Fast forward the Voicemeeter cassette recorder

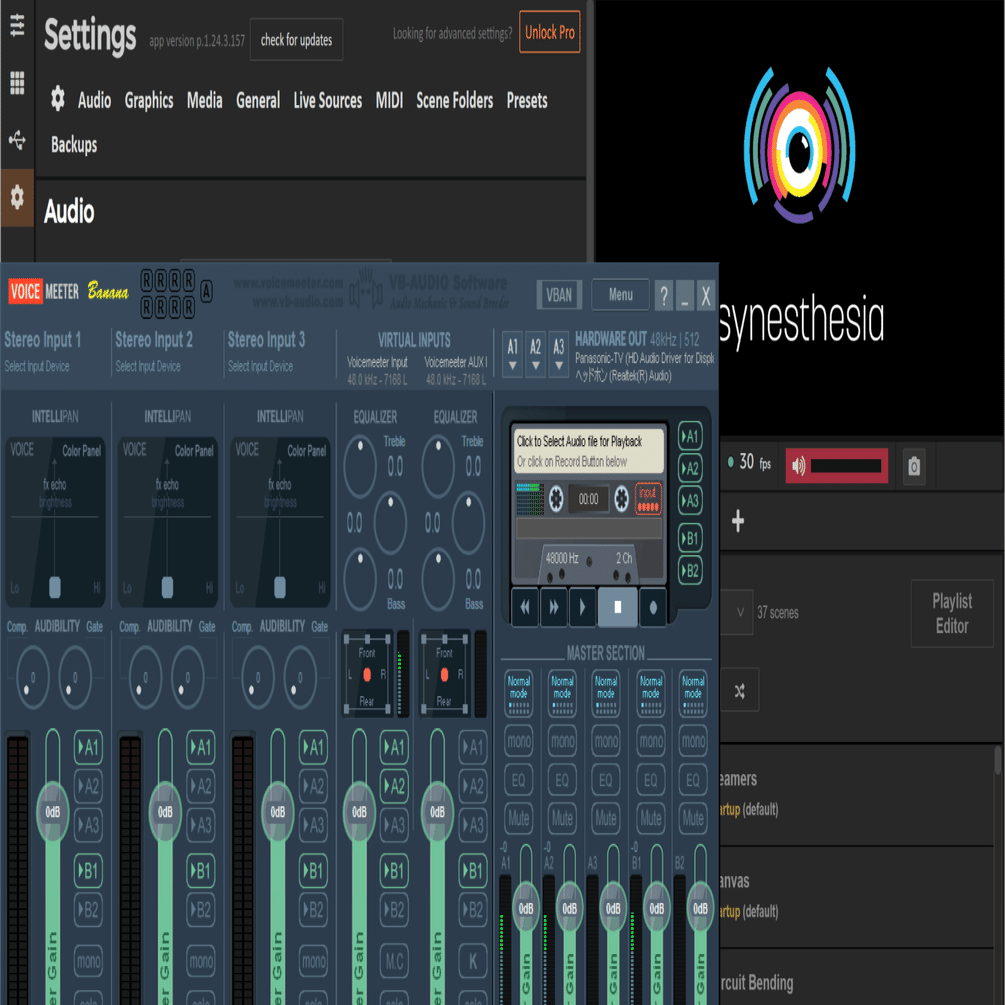tap(554, 607)
